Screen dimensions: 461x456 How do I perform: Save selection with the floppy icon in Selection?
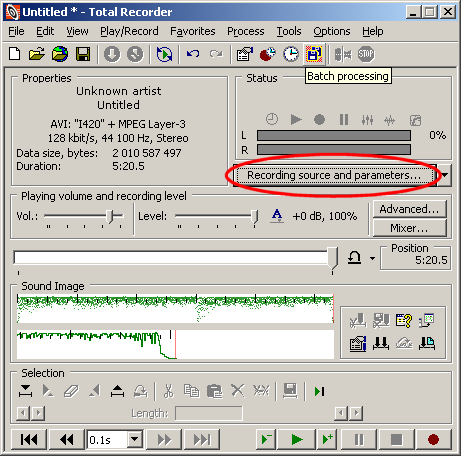290,391
